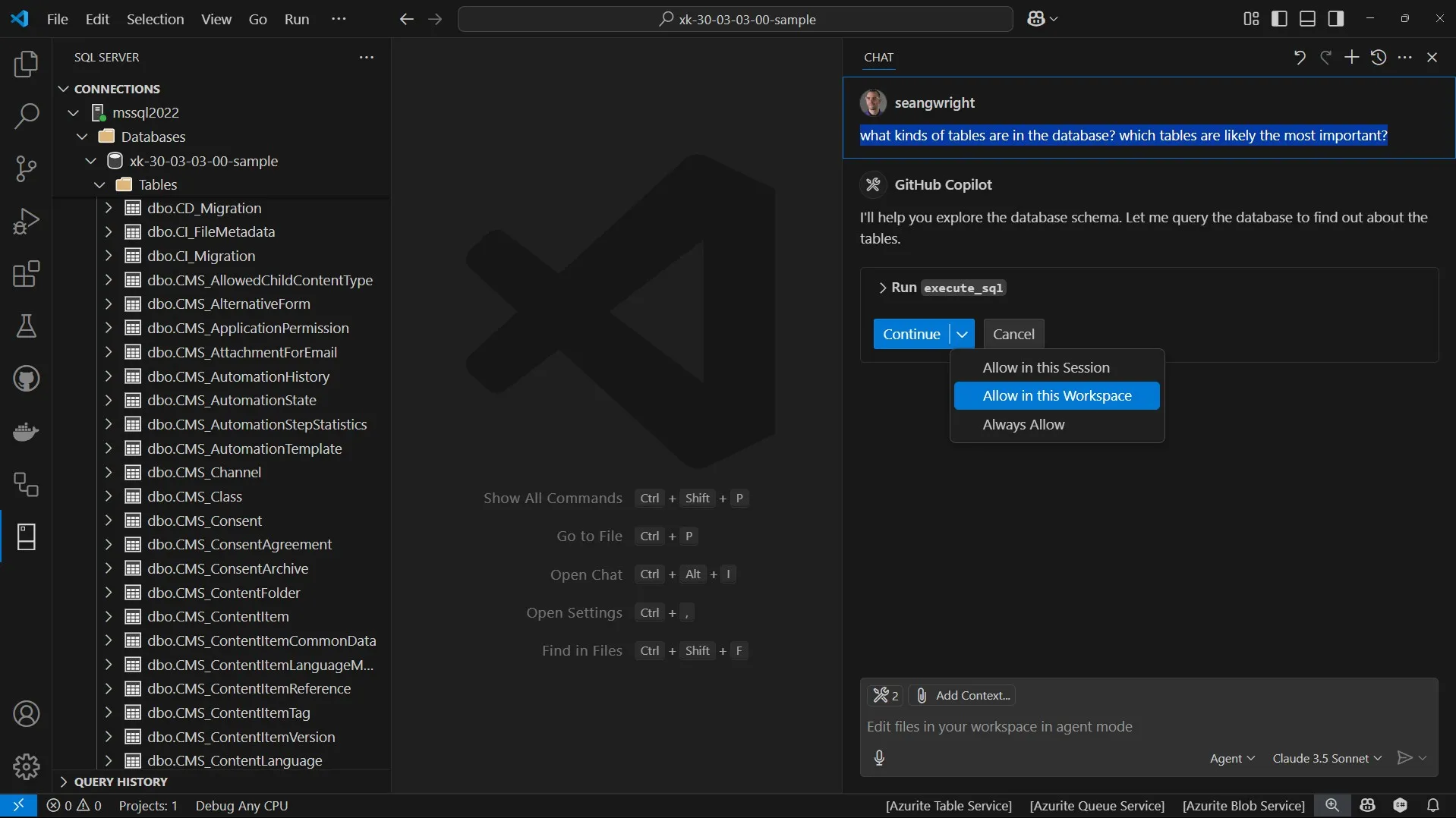Open the Extensions view
The height and width of the screenshot is (818, 1456).
[27, 274]
